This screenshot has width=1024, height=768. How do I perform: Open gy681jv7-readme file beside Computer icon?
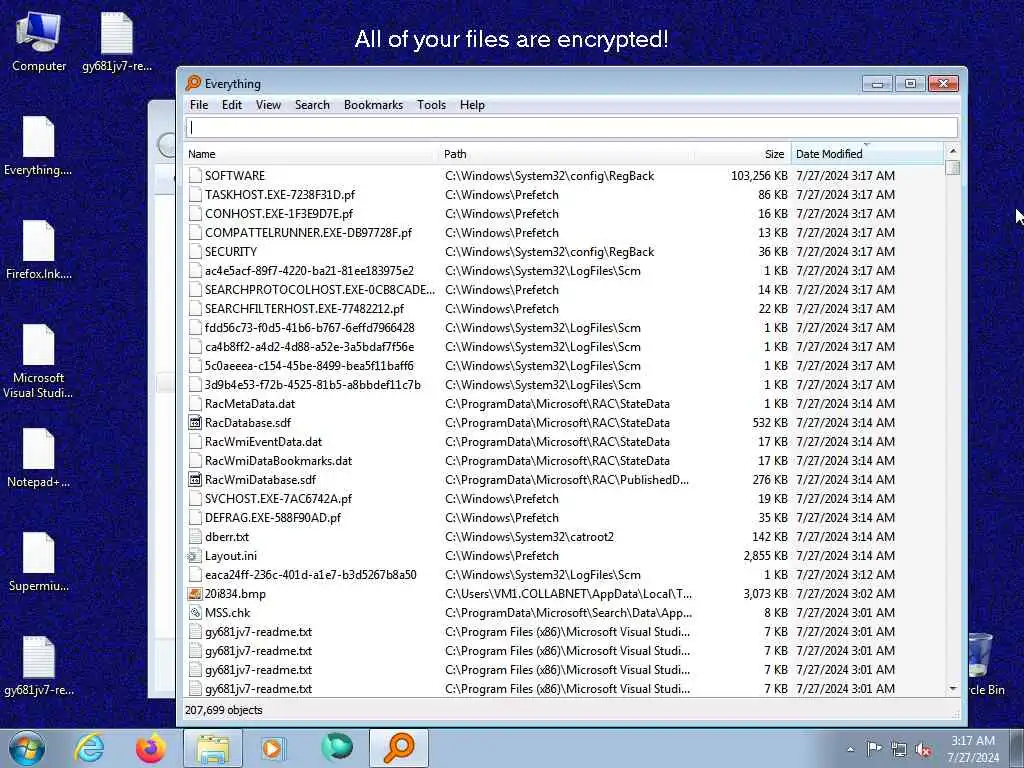coord(117,42)
